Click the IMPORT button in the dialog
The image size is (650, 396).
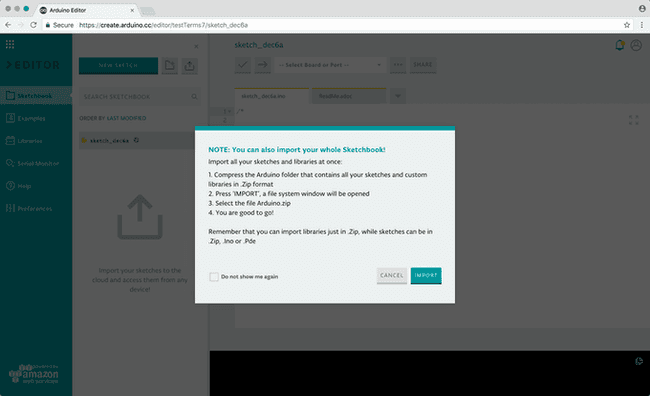pos(426,275)
